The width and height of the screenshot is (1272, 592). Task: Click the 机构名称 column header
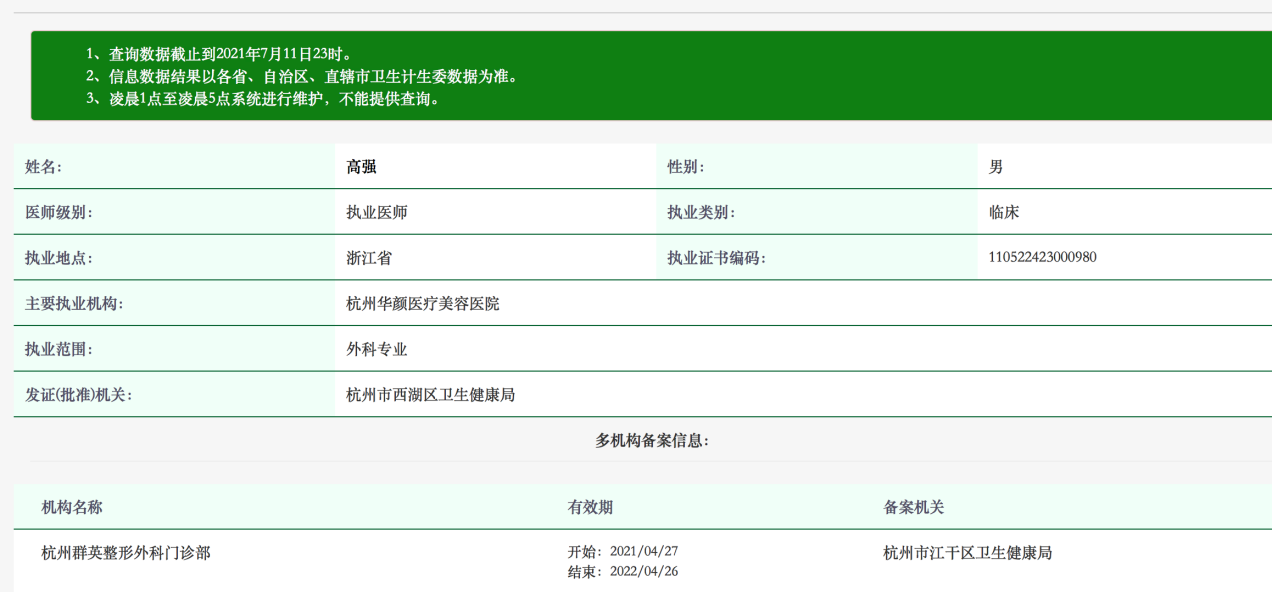[72, 507]
